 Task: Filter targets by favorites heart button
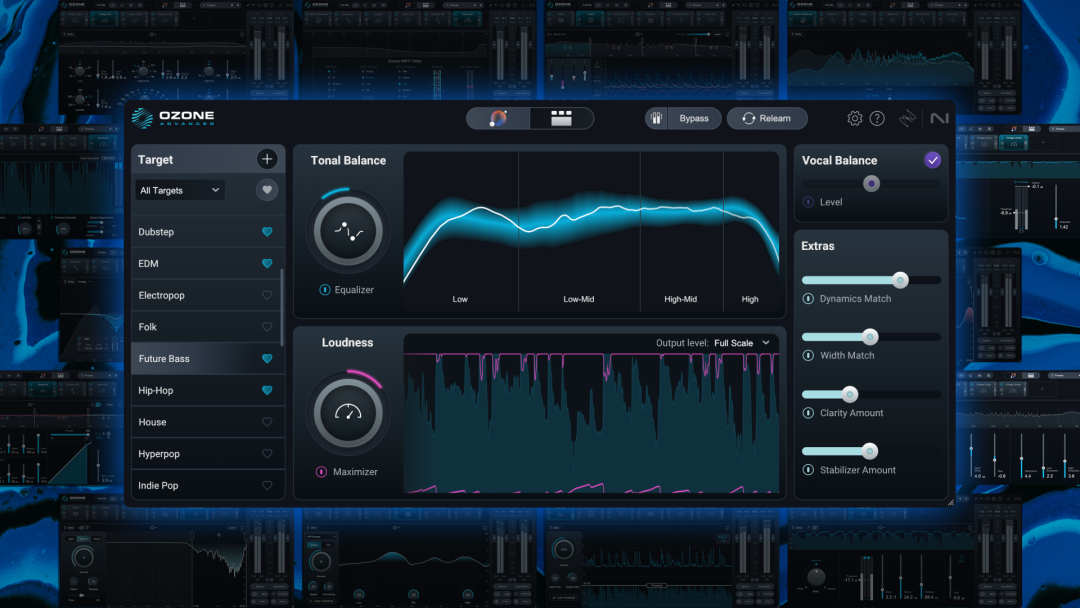[267, 190]
